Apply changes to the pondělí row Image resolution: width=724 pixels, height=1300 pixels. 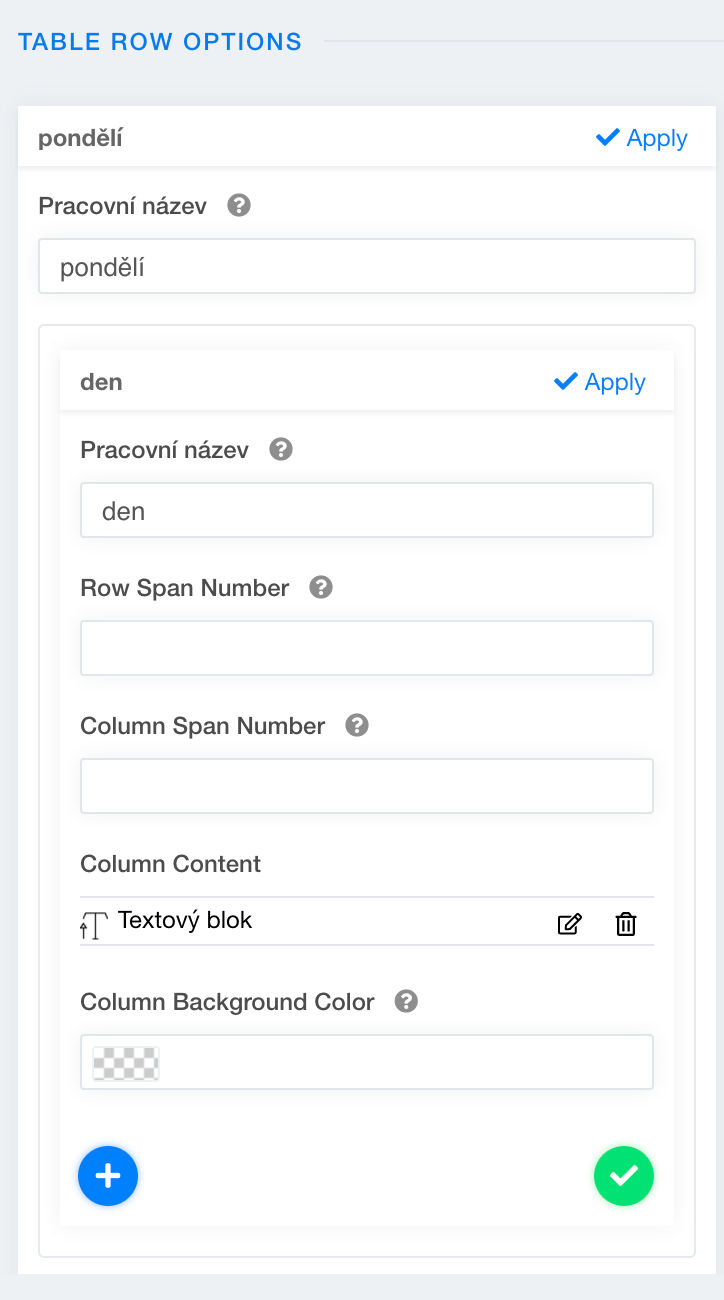(642, 138)
